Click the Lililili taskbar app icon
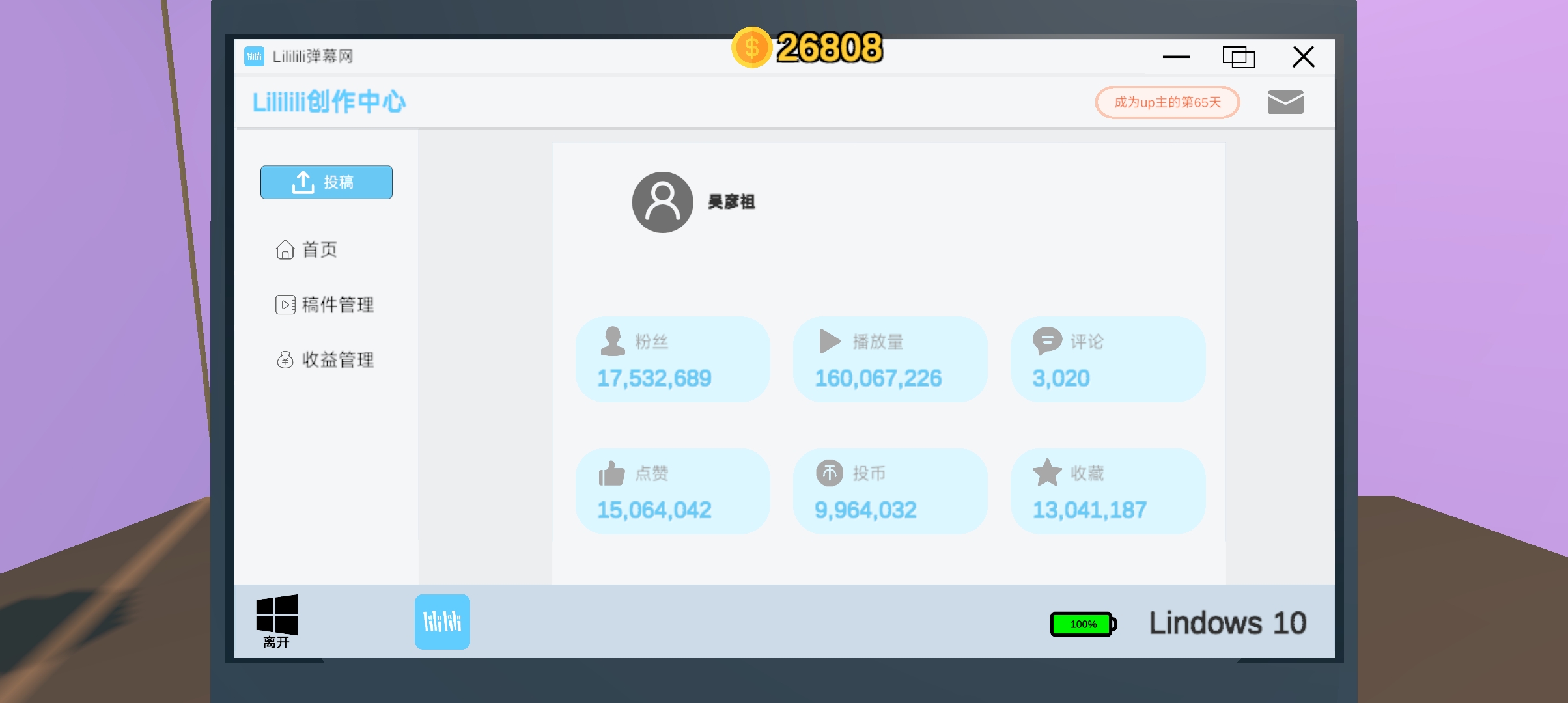The height and width of the screenshot is (703, 1568). pyautogui.click(x=442, y=622)
